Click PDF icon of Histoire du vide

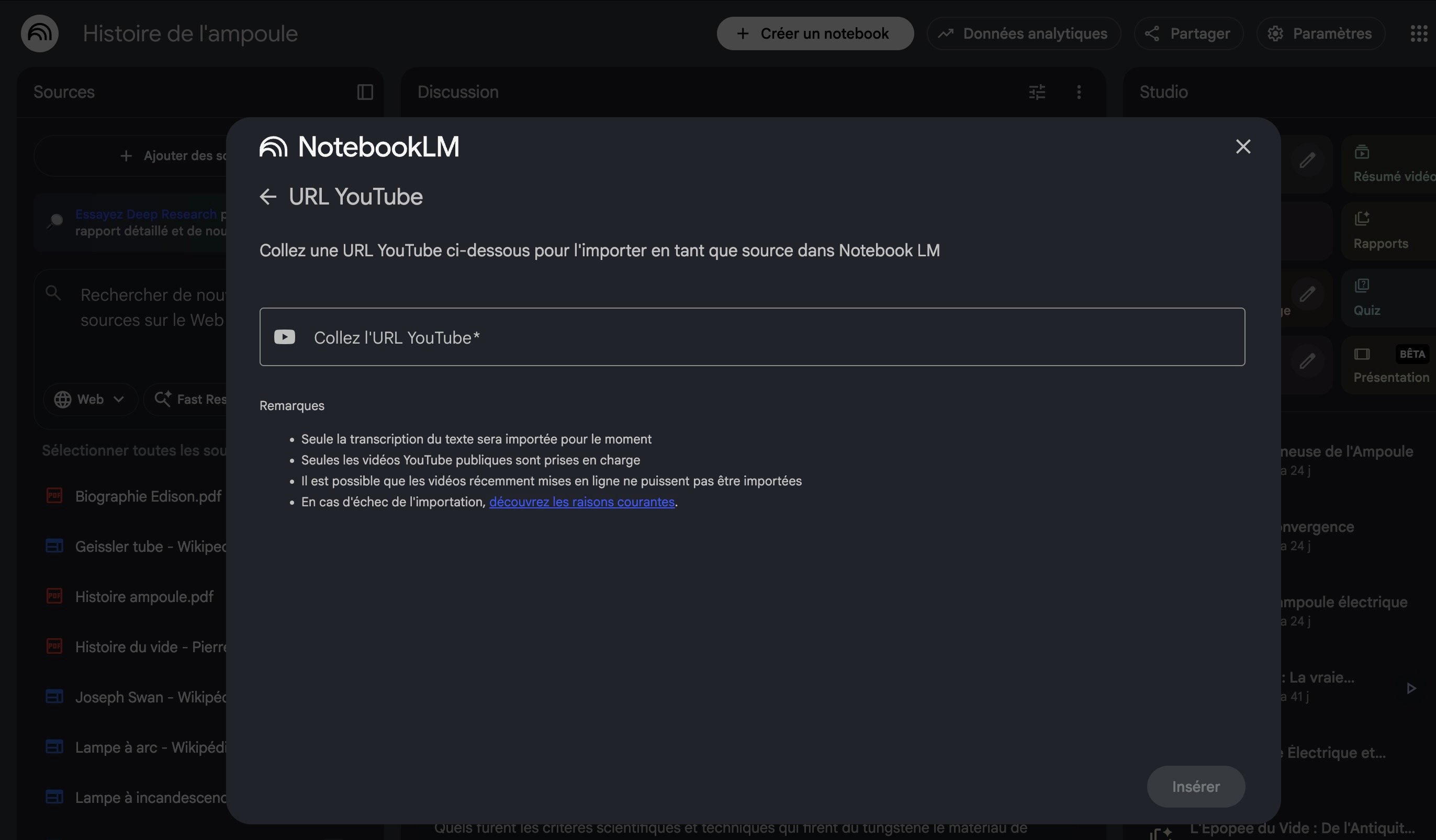click(54, 646)
